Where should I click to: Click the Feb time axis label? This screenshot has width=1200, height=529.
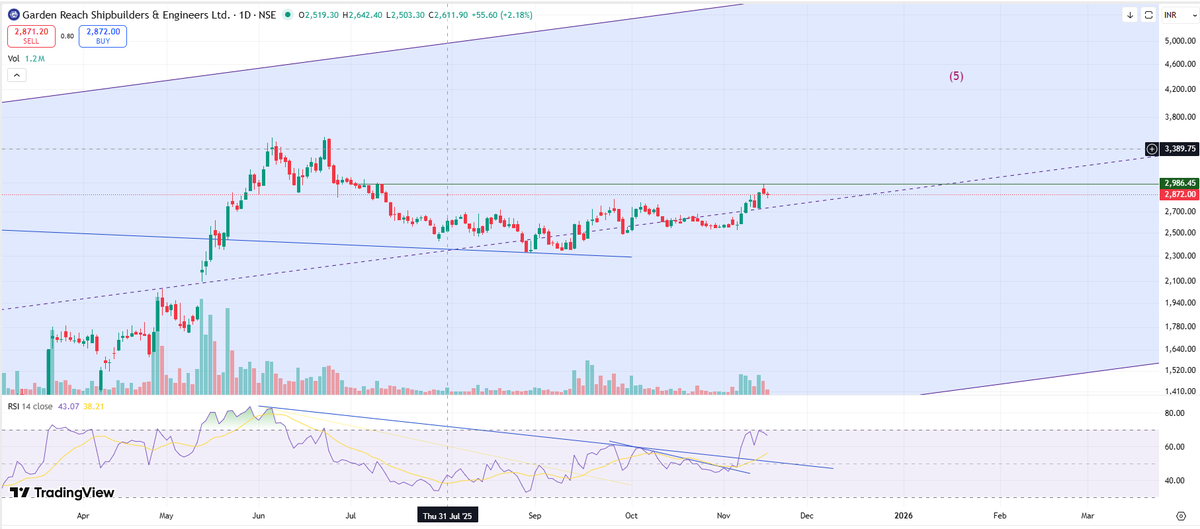(999, 514)
